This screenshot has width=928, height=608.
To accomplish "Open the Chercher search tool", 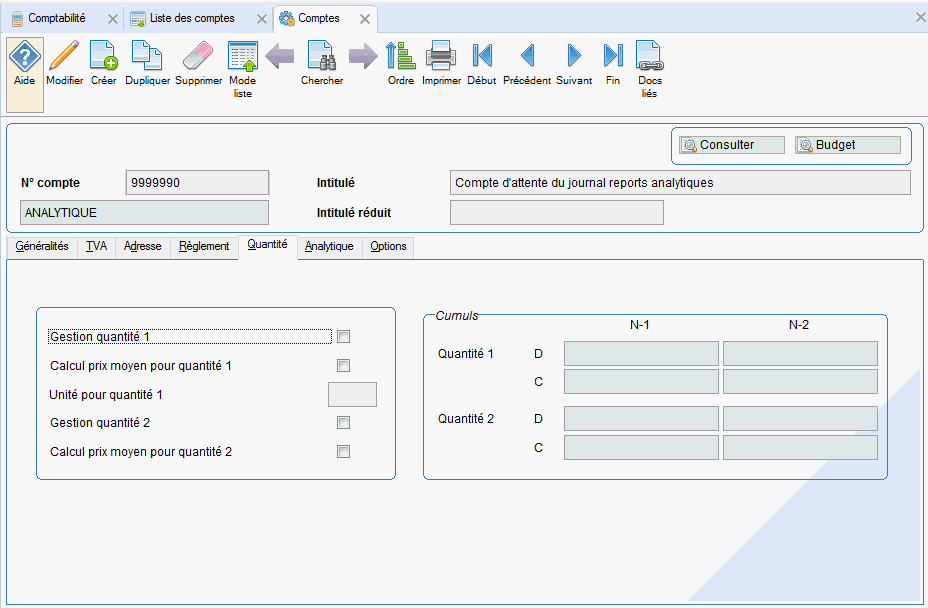I will [321, 64].
